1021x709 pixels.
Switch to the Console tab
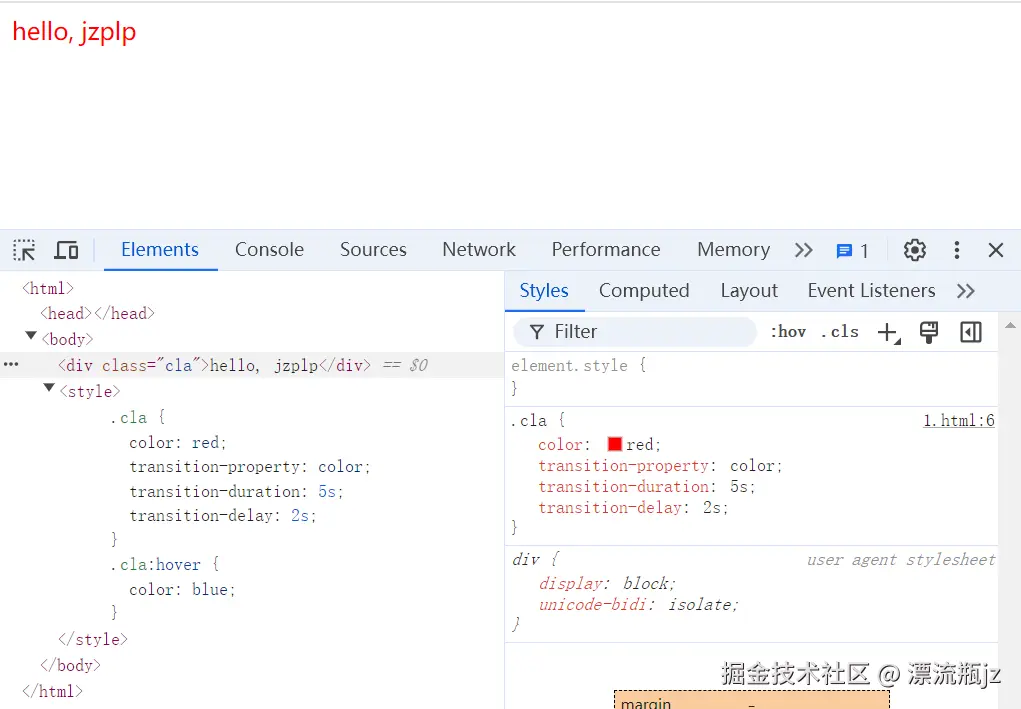(268, 250)
